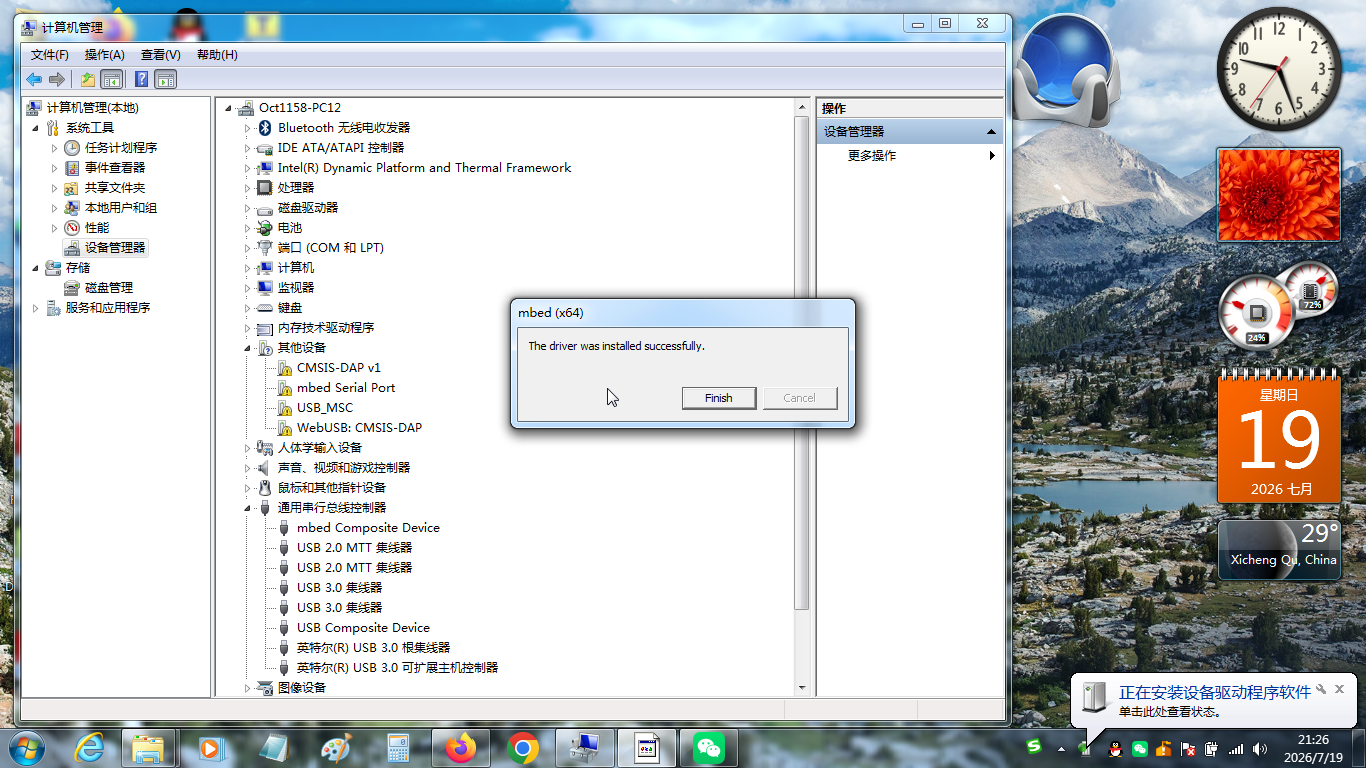Expand the 端口 (COM 和 LPT) category
This screenshot has height=768, width=1366.
click(248, 248)
